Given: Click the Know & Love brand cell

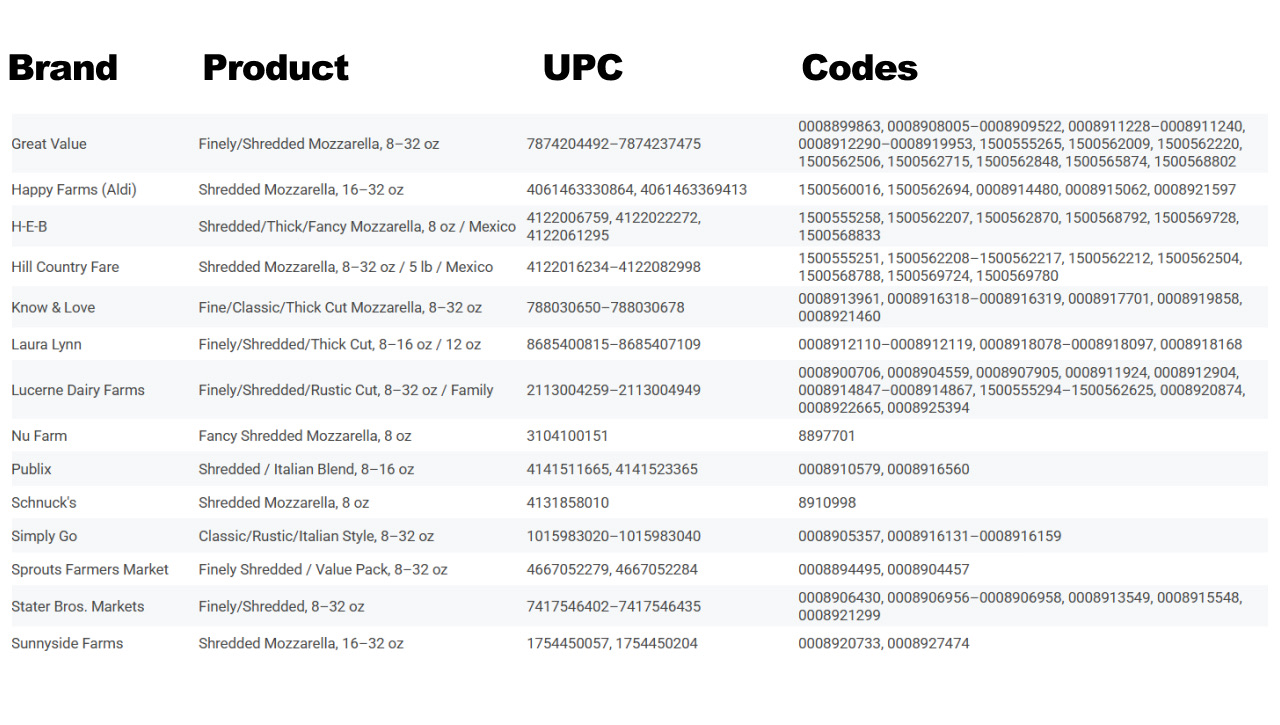Looking at the screenshot, I should click(53, 307).
